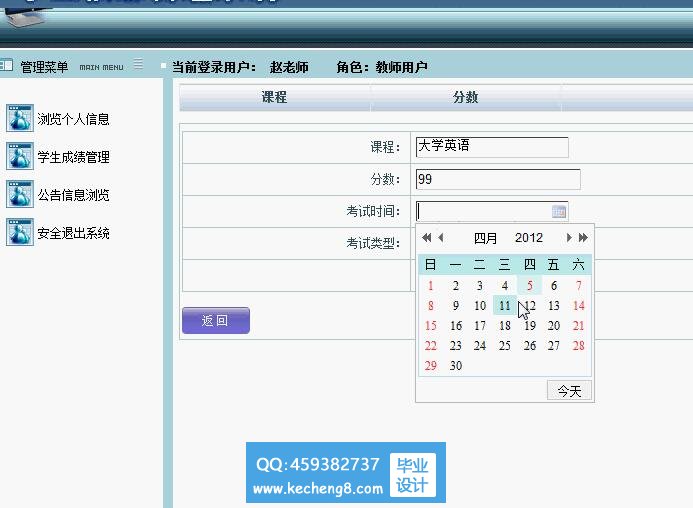Pick date 9 in the calendar
This screenshot has width=693, height=508.
[456, 306]
